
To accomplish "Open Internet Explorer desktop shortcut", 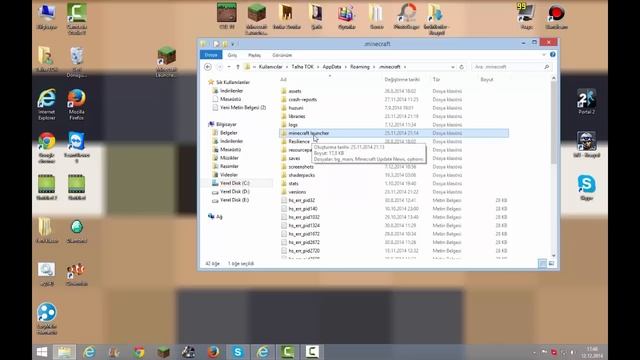I will point(47,104).
